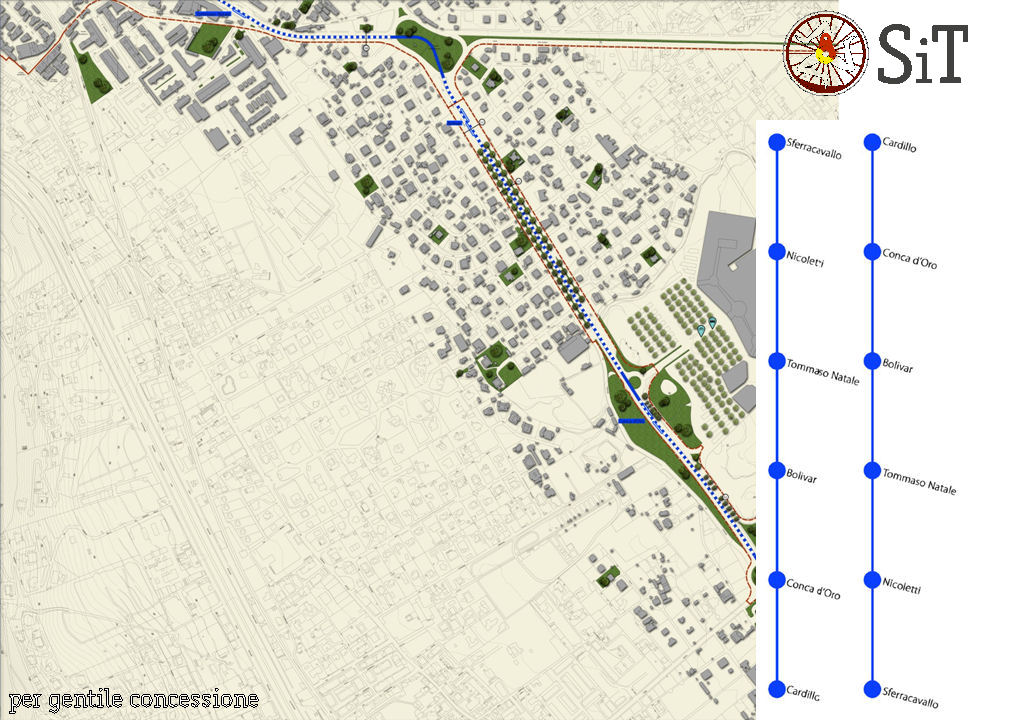1018x720 pixels.
Task: Select Tommaso Natale dot on Sferracavallo-to-Cardillo route
Action: click(776, 362)
